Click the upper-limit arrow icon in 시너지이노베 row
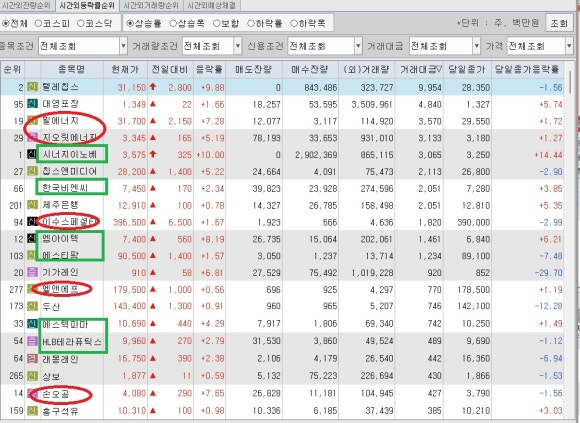Image resolution: width=580 pixels, height=423 pixels. coord(153,154)
